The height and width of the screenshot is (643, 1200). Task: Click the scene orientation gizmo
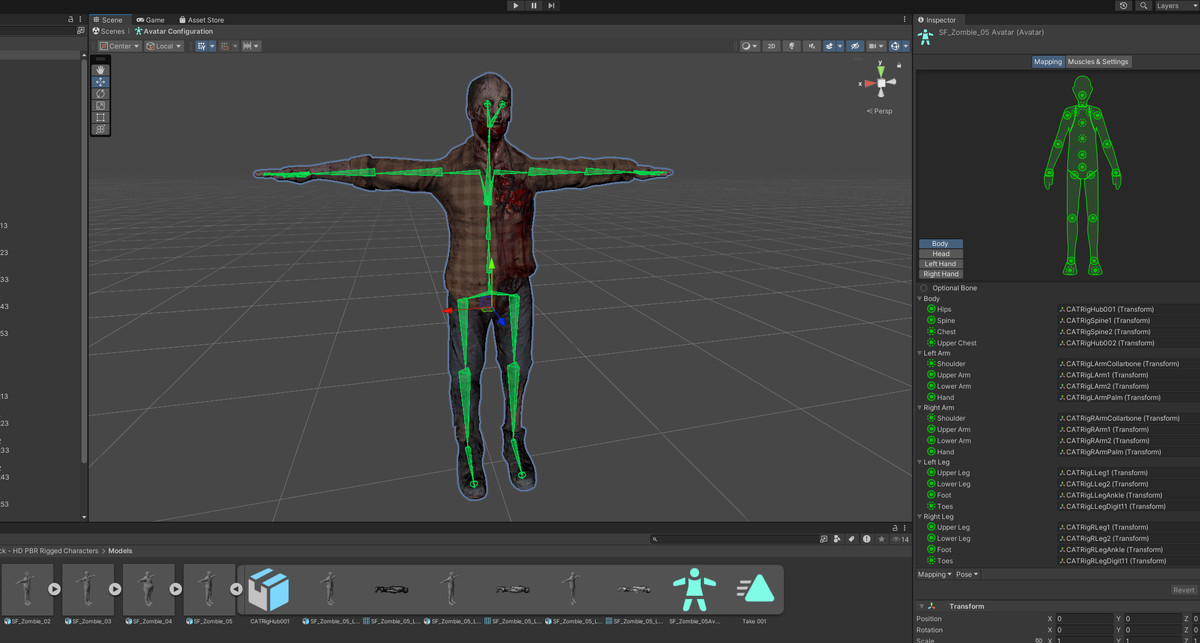(x=881, y=84)
